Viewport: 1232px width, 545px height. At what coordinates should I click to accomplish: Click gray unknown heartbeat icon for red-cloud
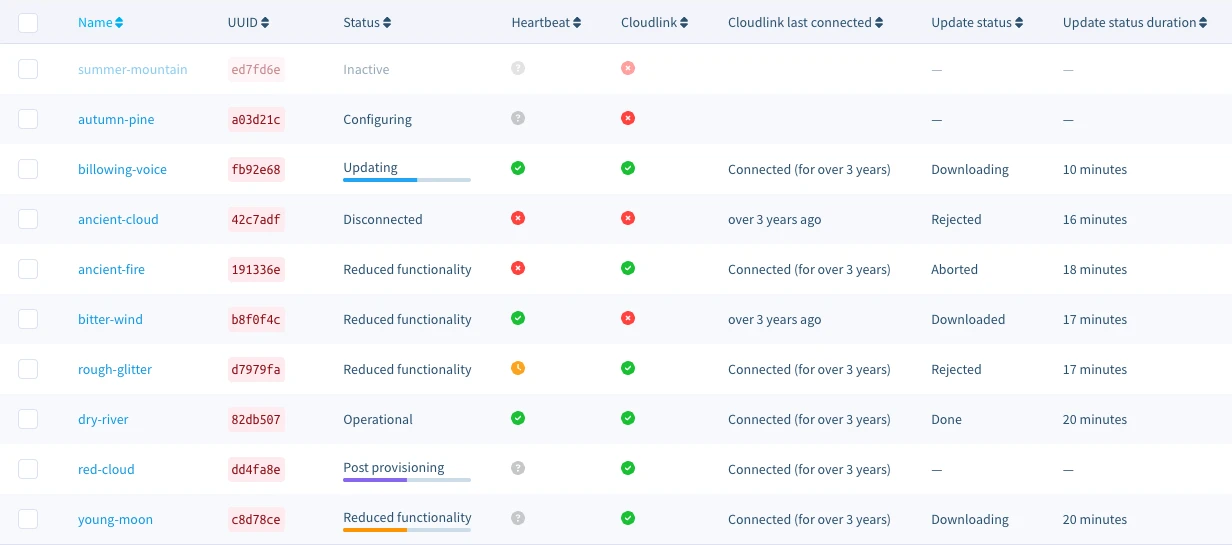pyautogui.click(x=518, y=468)
